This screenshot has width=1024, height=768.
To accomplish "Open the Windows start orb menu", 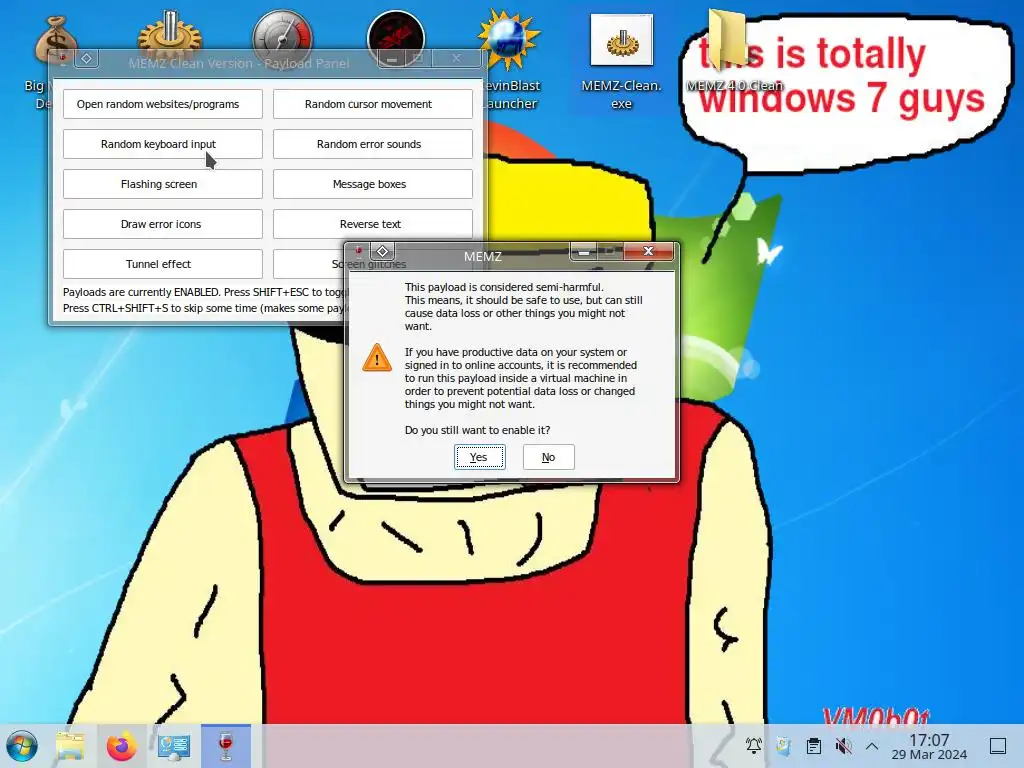I will 22,746.
